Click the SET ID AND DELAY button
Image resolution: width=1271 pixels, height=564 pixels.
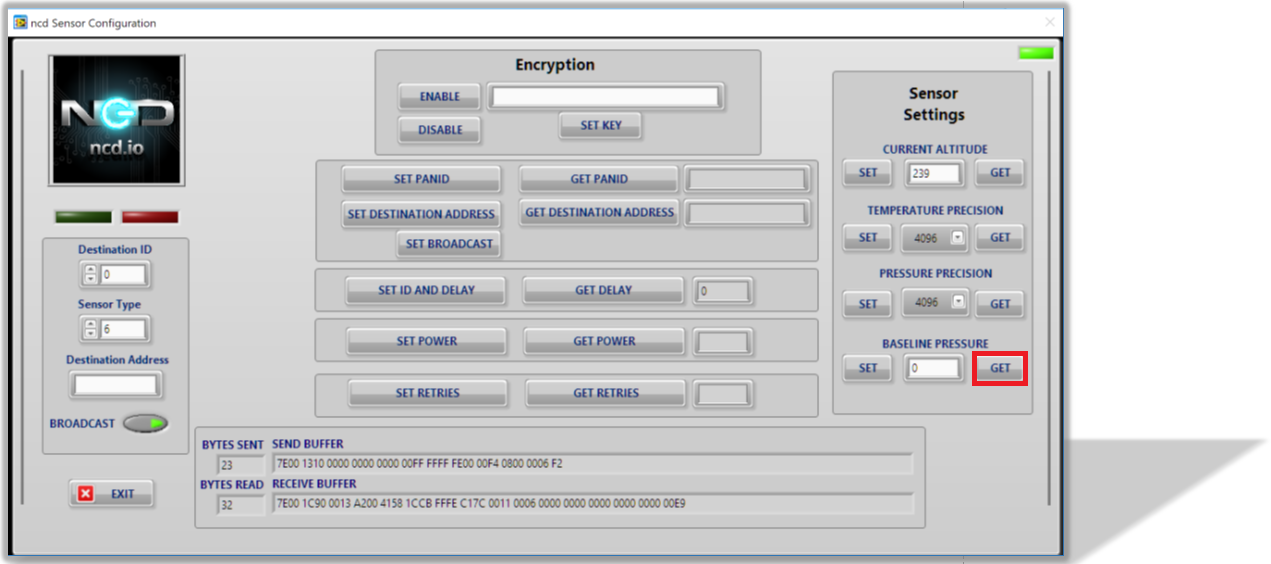tap(426, 291)
